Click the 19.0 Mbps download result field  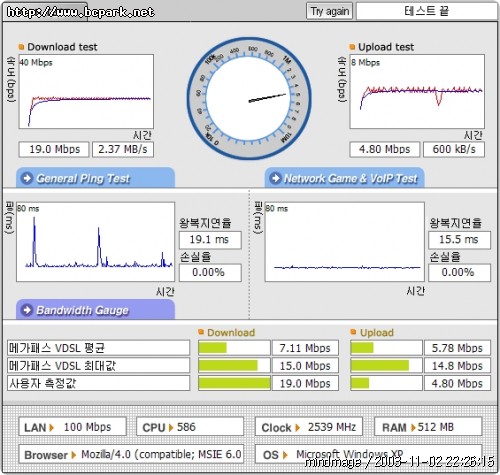(x=54, y=149)
